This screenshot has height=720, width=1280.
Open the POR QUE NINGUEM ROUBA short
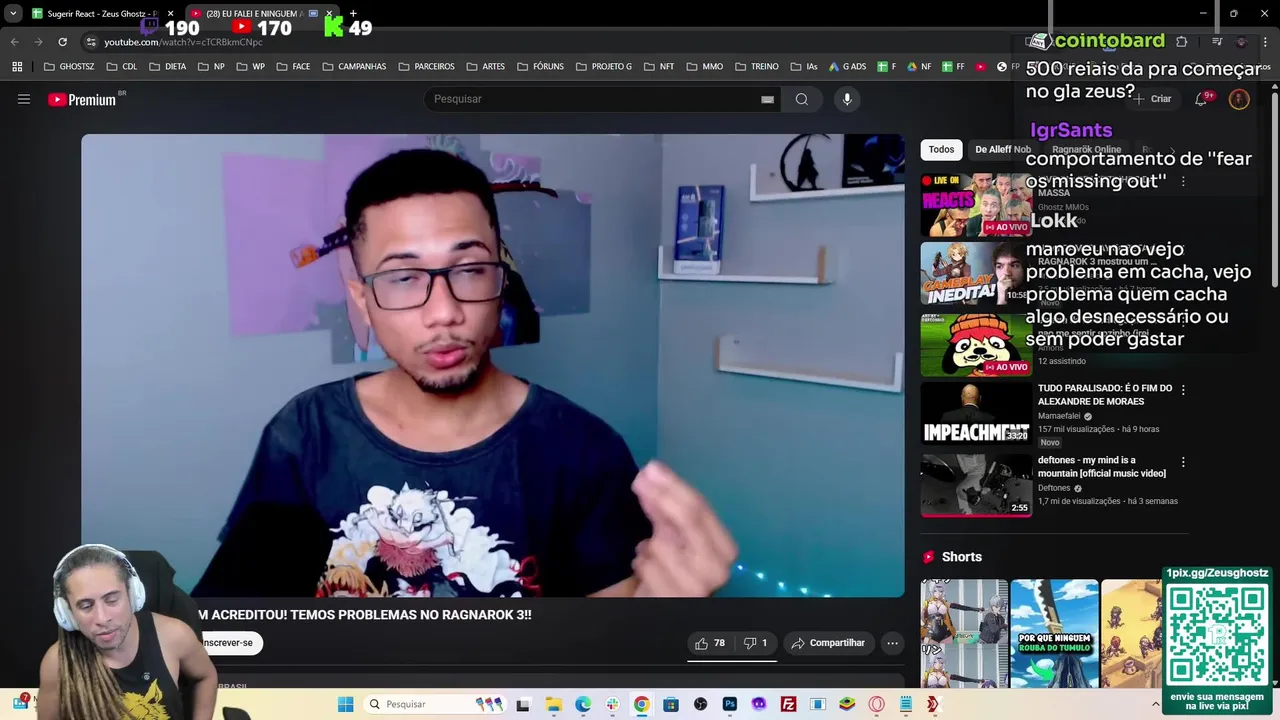(x=1054, y=634)
